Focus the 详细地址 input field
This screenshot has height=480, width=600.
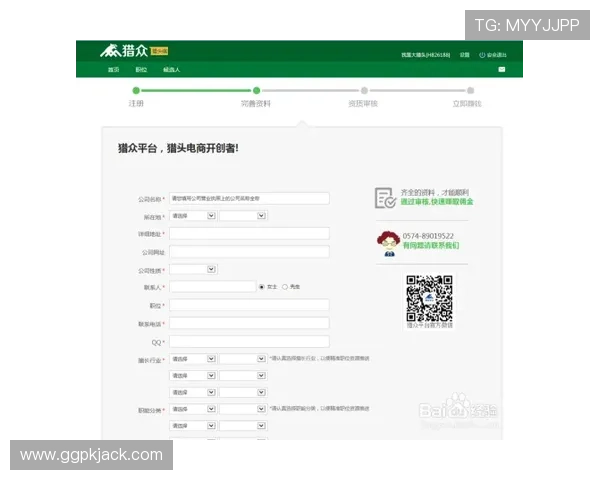coord(249,233)
